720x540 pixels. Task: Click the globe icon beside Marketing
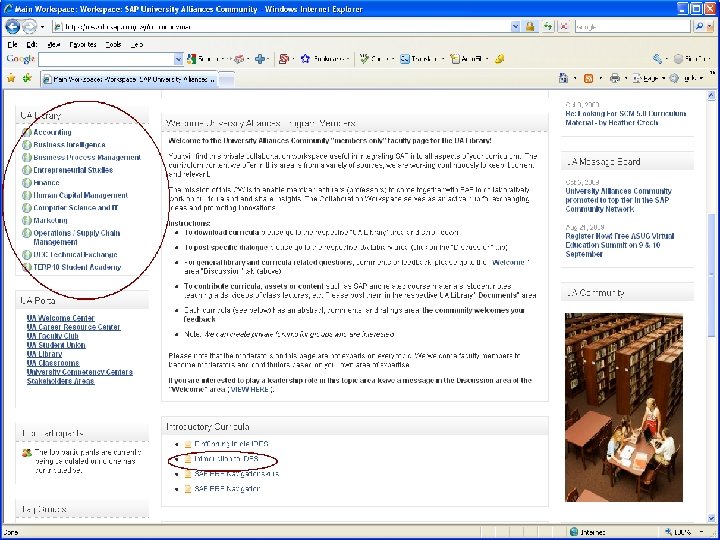(x=27, y=220)
